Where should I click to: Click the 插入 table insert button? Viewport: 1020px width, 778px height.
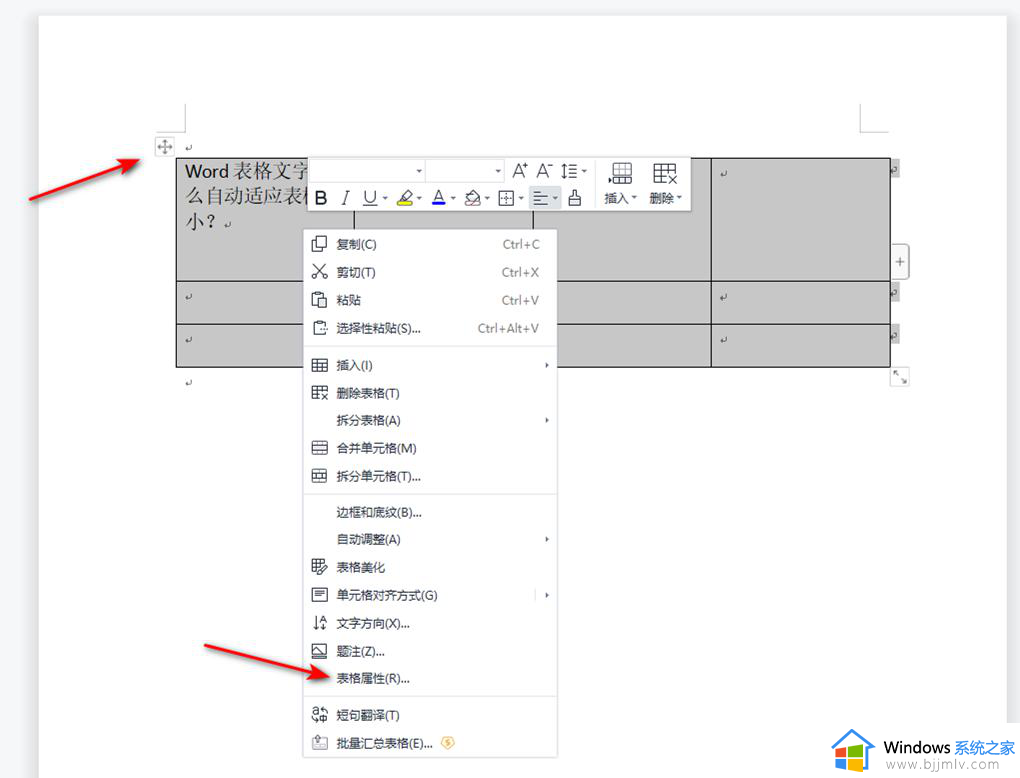click(x=621, y=184)
